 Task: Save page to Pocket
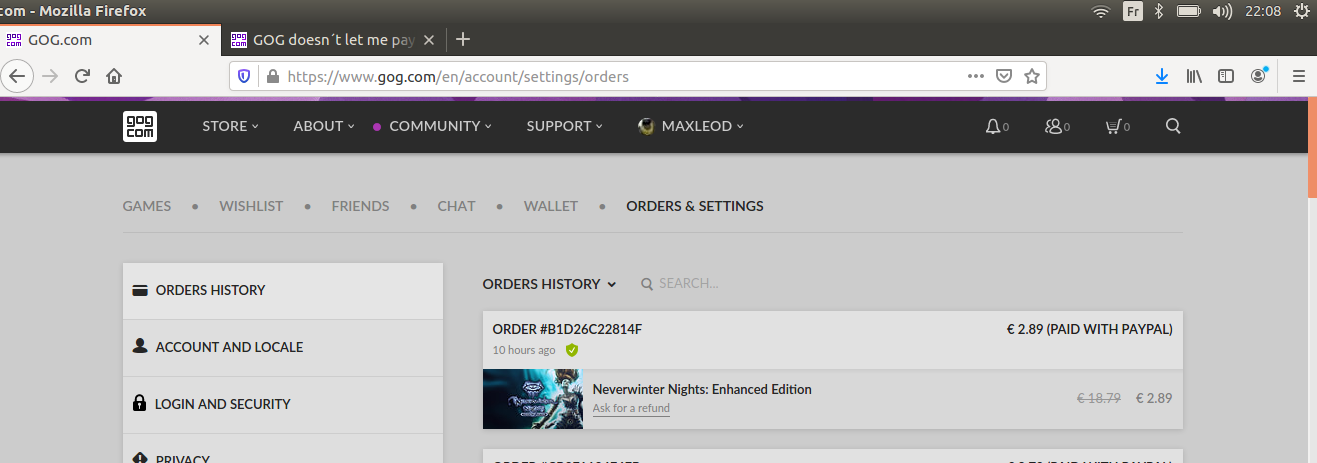(x=1005, y=76)
